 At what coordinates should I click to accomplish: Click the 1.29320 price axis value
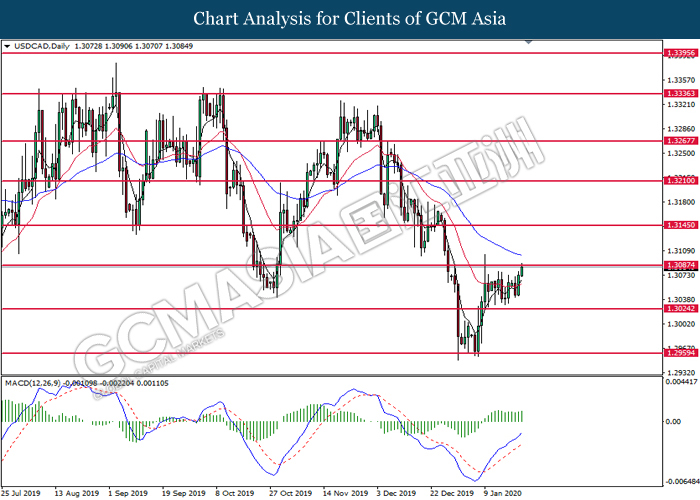681,372
